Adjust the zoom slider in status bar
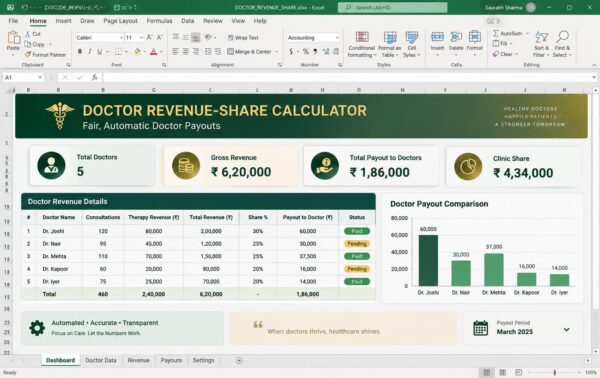This screenshot has width=600, height=378. point(554,372)
